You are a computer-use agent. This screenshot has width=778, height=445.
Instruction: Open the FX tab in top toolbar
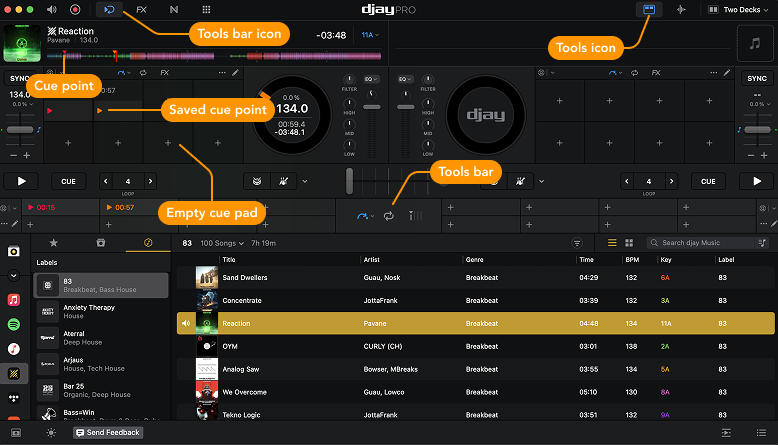point(141,9)
